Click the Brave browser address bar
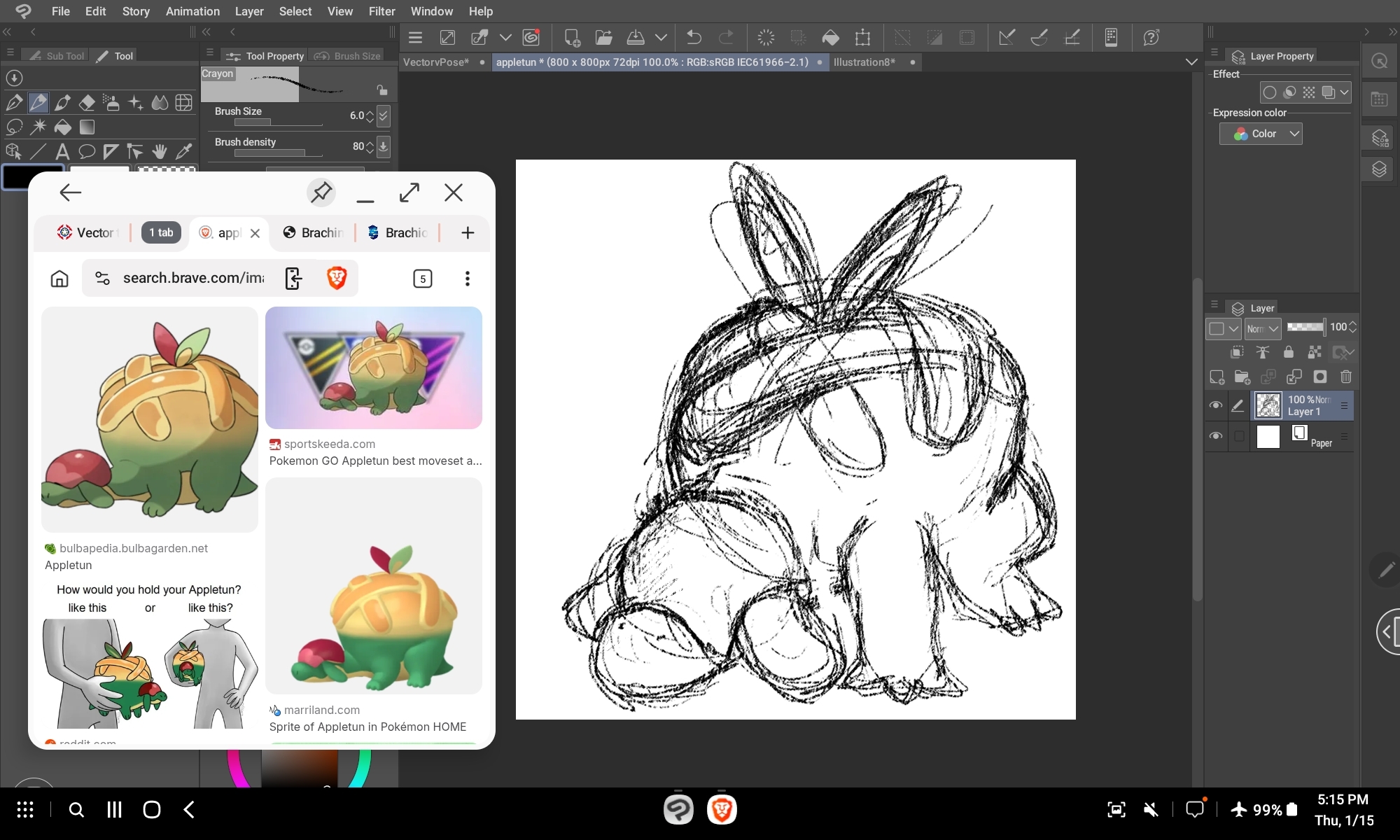 [193, 278]
